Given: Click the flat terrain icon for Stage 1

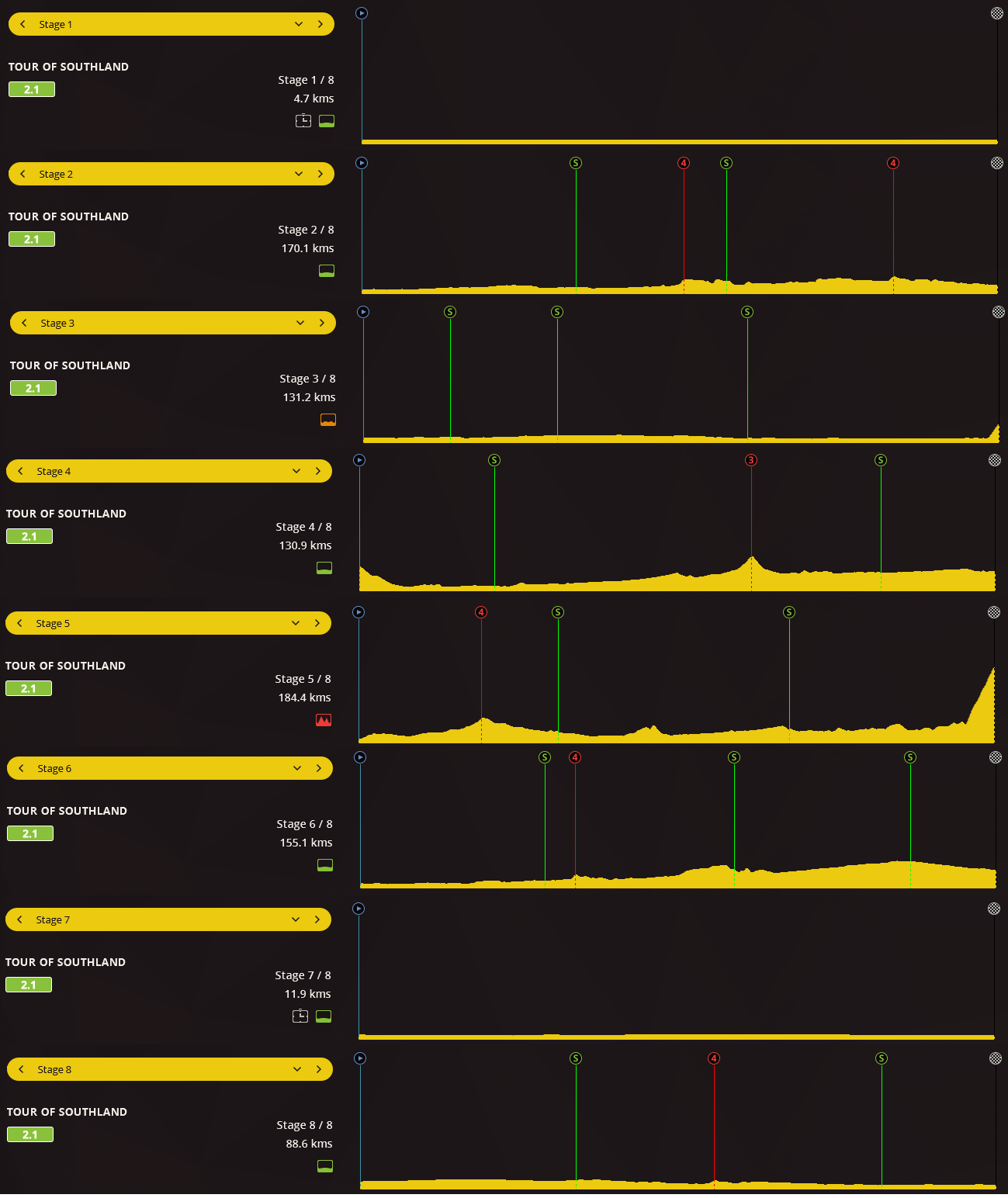Looking at the screenshot, I should pyautogui.click(x=327, y=121).
